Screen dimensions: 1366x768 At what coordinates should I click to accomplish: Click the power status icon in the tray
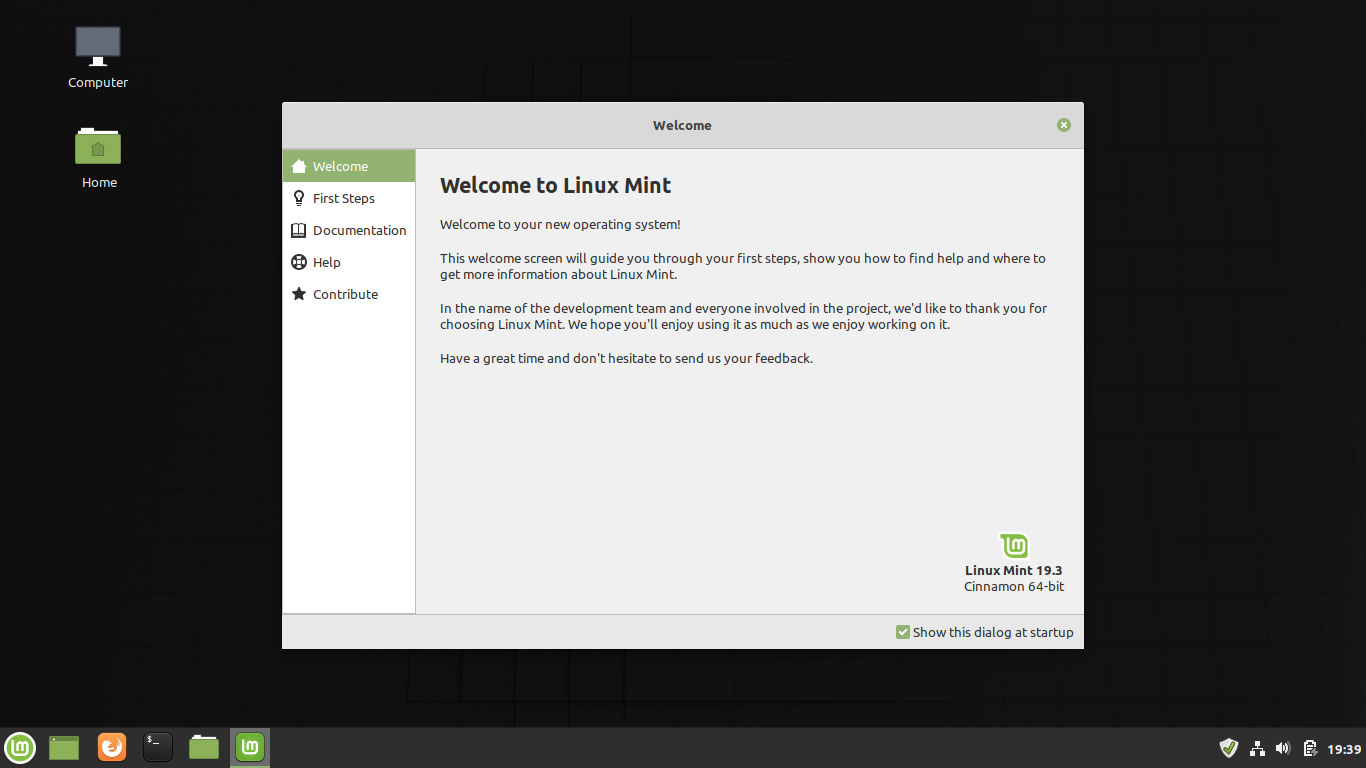coord(1310,747)
